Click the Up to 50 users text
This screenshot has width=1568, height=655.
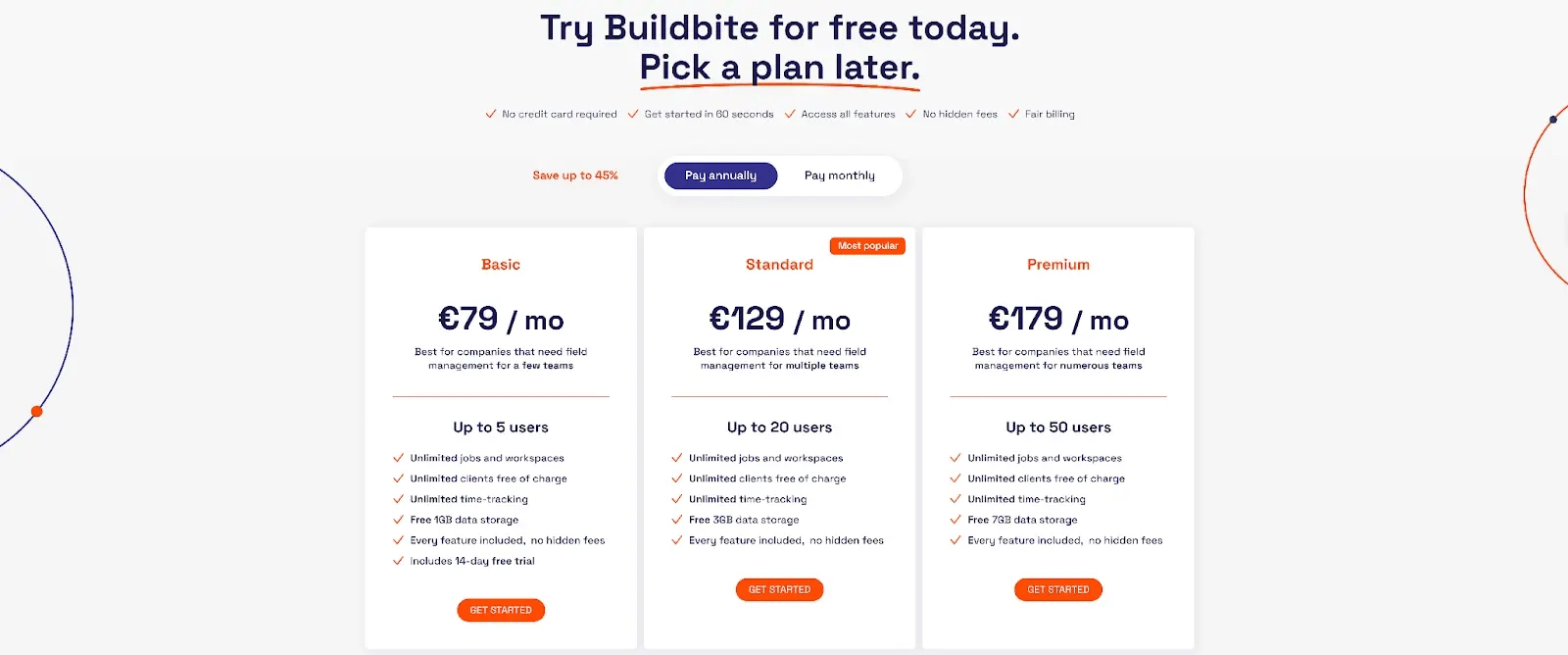[1058, 427]
